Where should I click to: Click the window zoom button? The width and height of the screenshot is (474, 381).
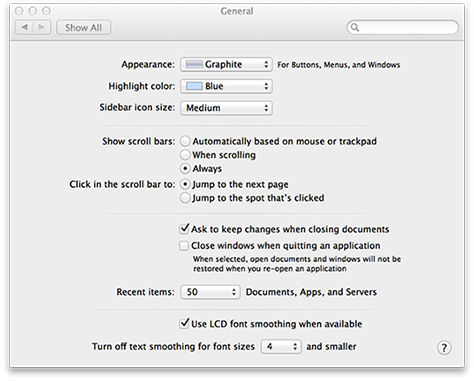pos(46,11)
